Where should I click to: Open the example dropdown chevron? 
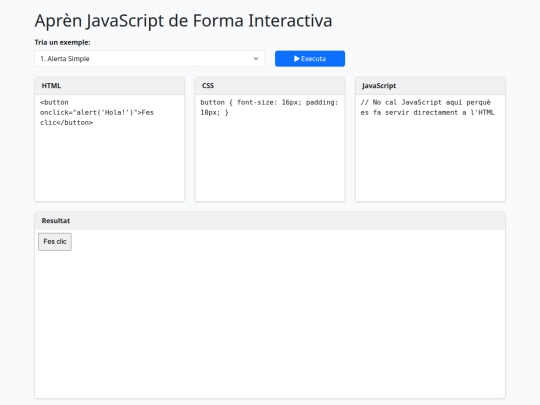click(x=256, y=59)
